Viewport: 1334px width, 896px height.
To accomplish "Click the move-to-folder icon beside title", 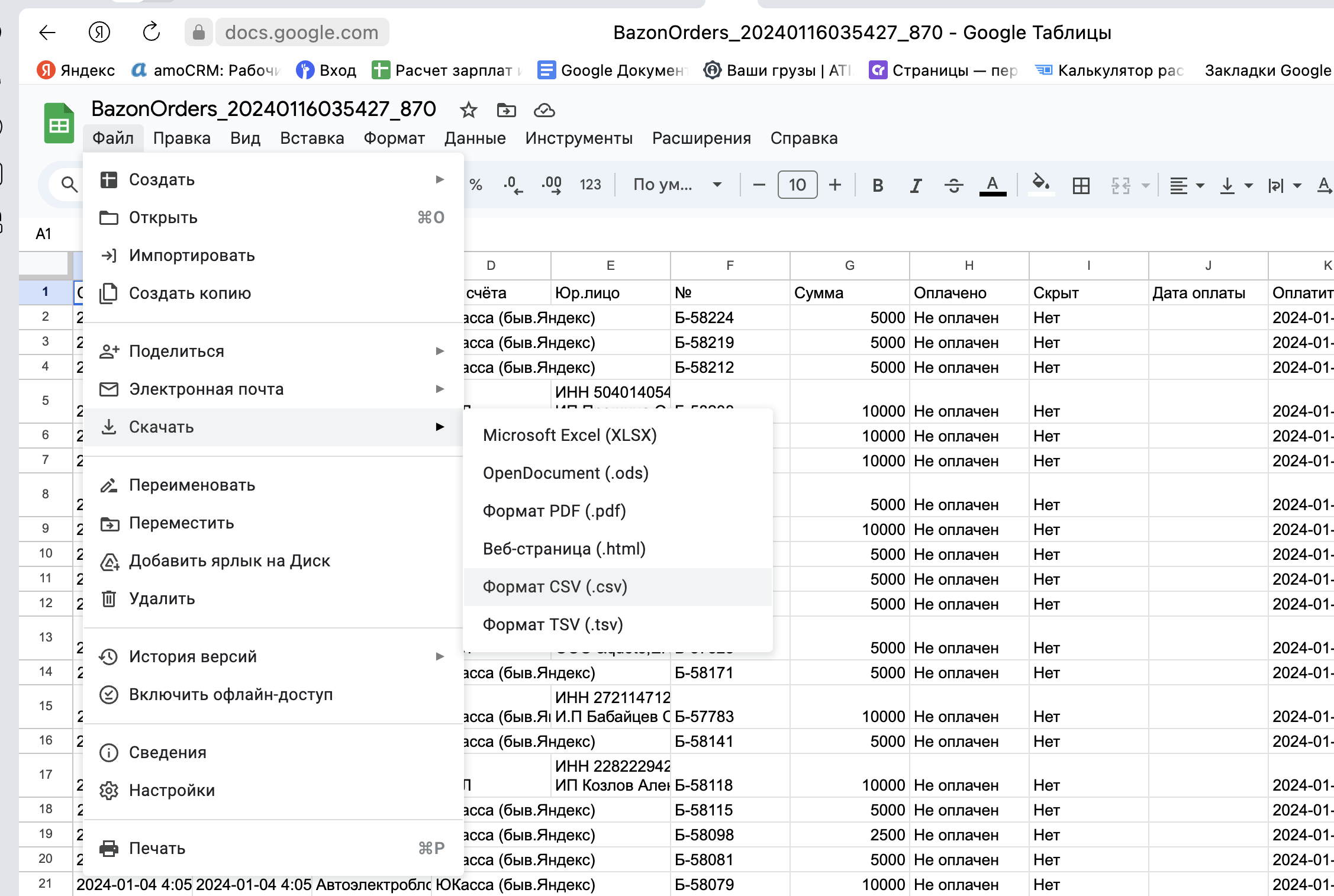I will 506,110.
